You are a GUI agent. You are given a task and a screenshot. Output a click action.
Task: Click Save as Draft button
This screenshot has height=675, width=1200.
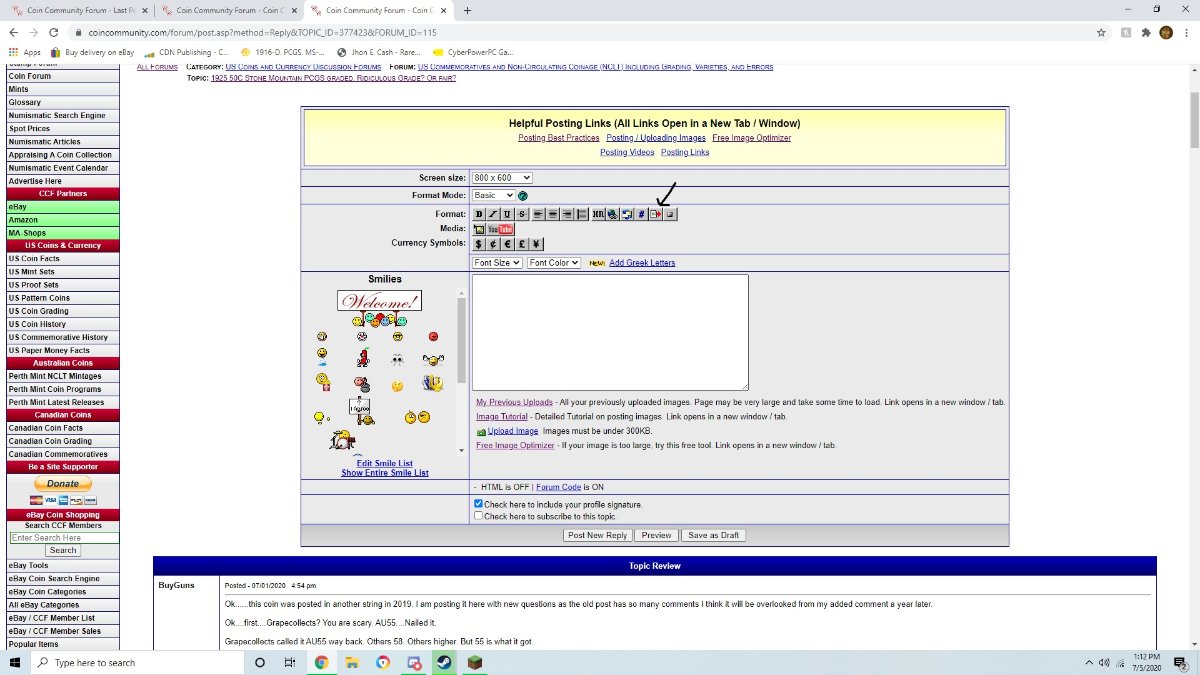(x=714, y=535)
